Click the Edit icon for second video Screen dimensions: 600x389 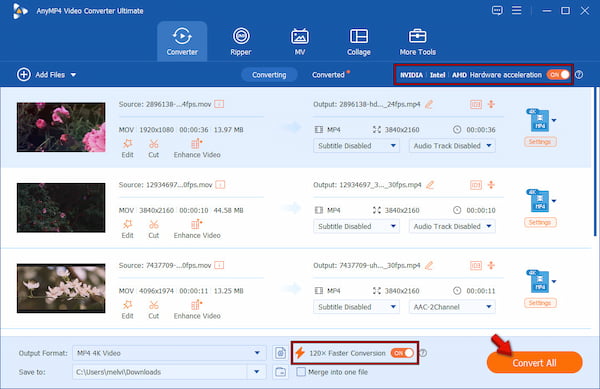tap(127, 225)
